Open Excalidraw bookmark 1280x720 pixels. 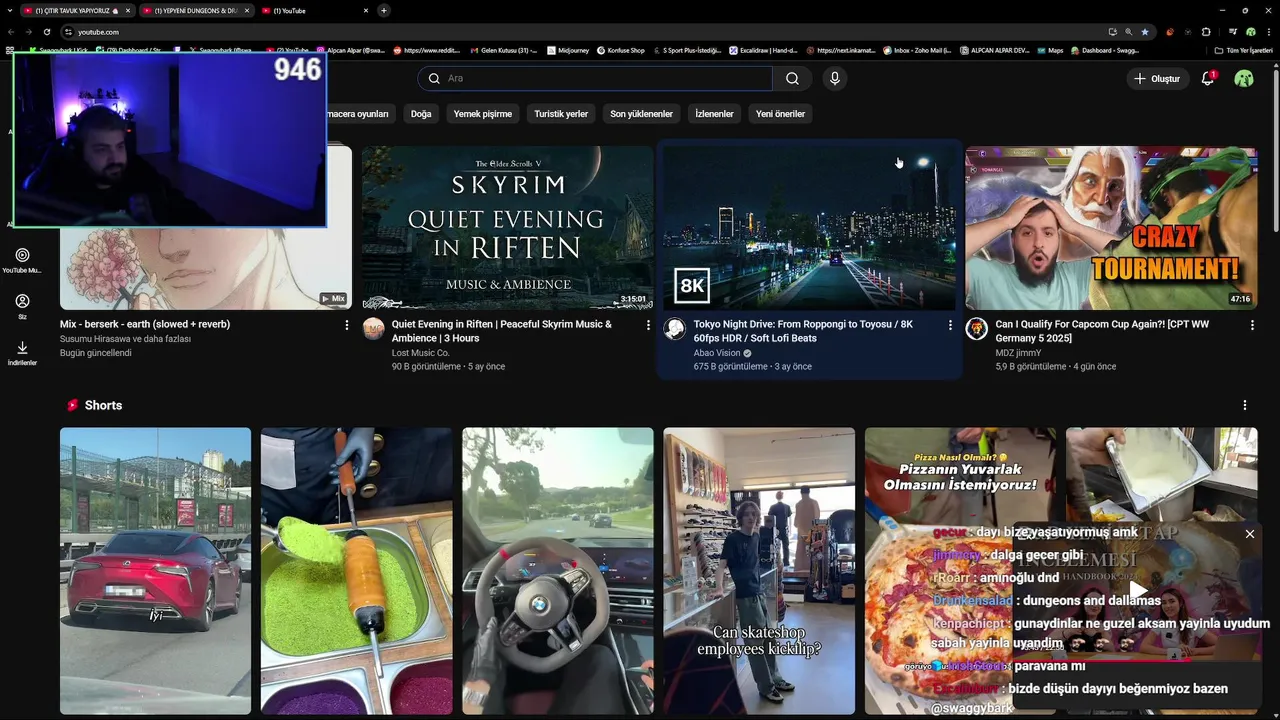762,50
